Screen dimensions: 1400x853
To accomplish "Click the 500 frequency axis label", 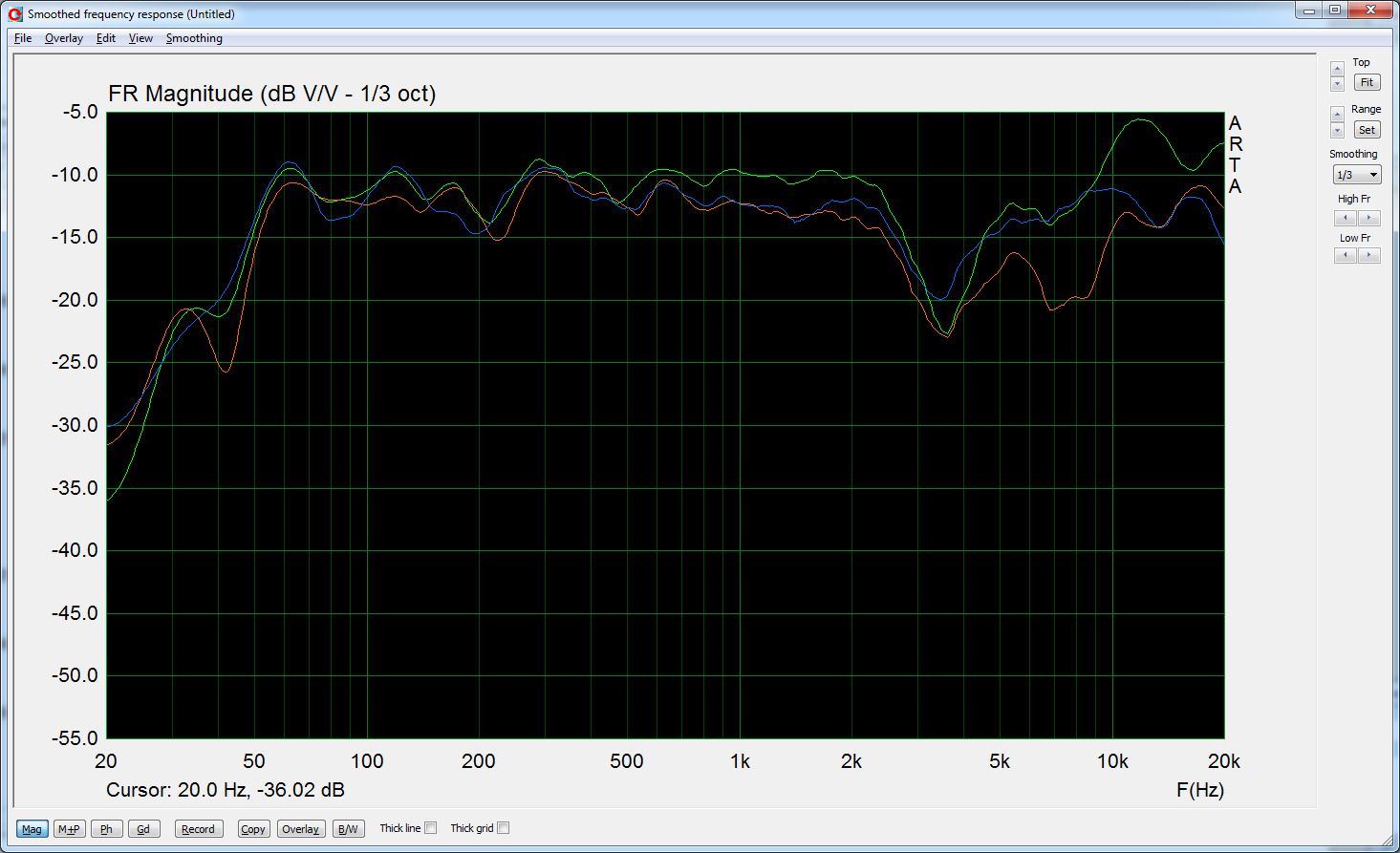I will [x=627, y=761].
